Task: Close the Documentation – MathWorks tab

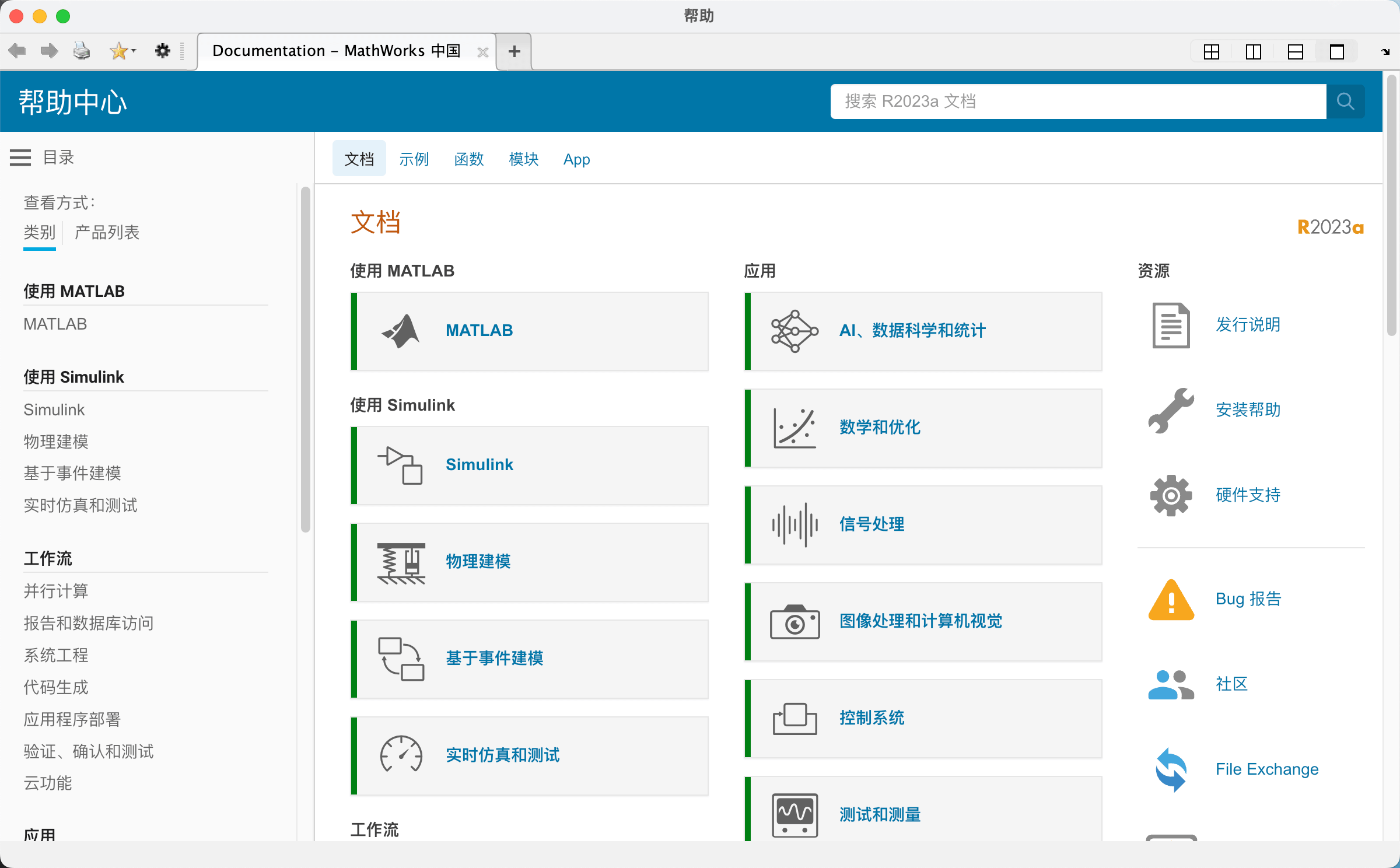Action: coord(483,52)
